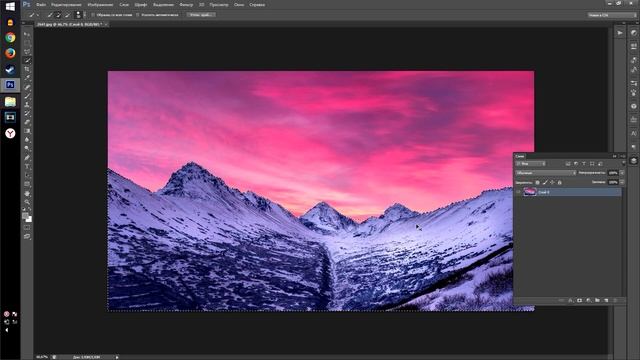Click the layer opacity value field
Image resolution: width=640 pixels, height=360 pixels.
[x=613, y=173]
